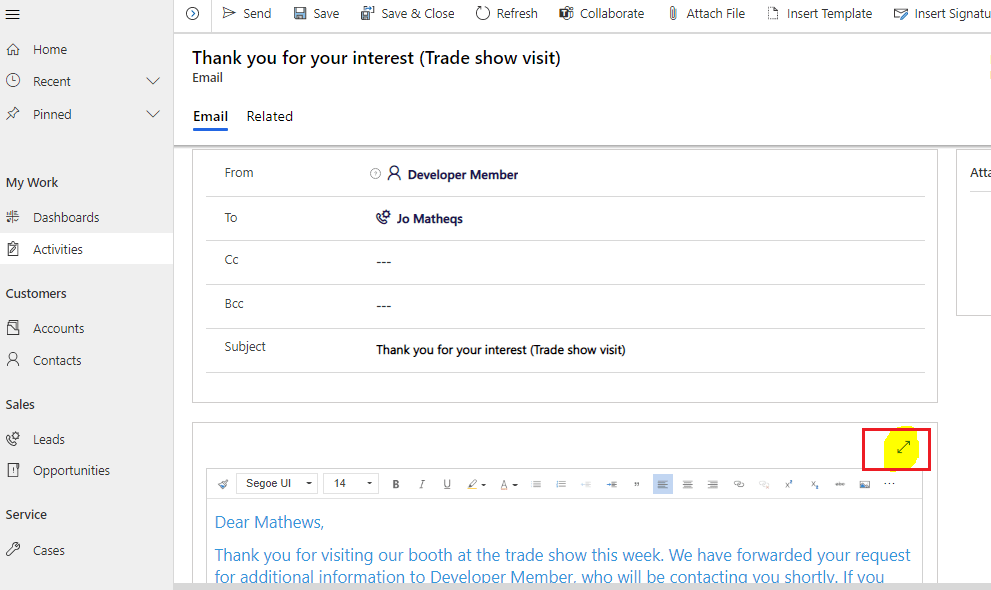
Task: Click the hamburger menu icon
Action: 13,14
